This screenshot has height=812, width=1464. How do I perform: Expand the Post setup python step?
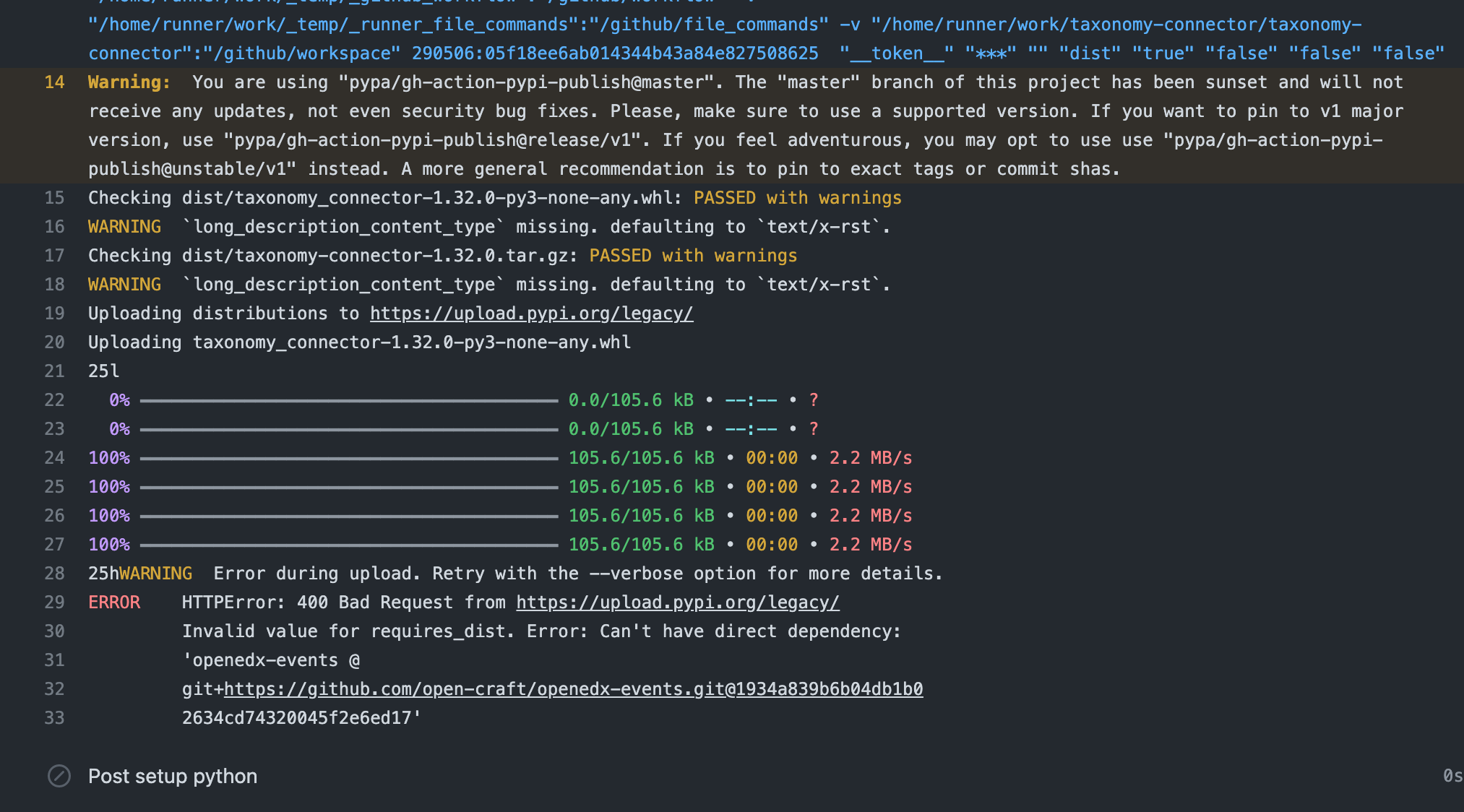173,776
